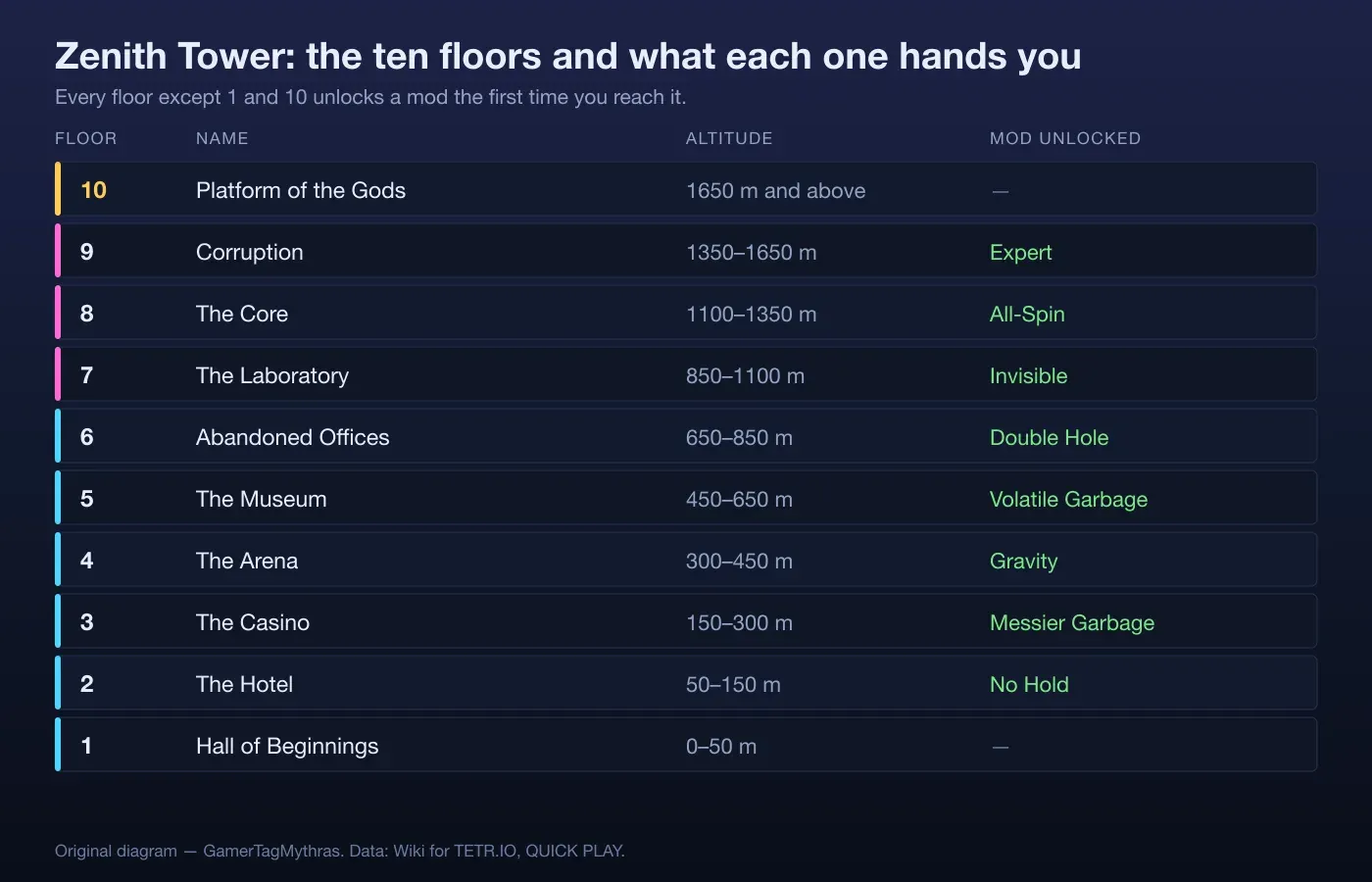
Task: Click the Gravity mod text
Action: [1023, 561]
